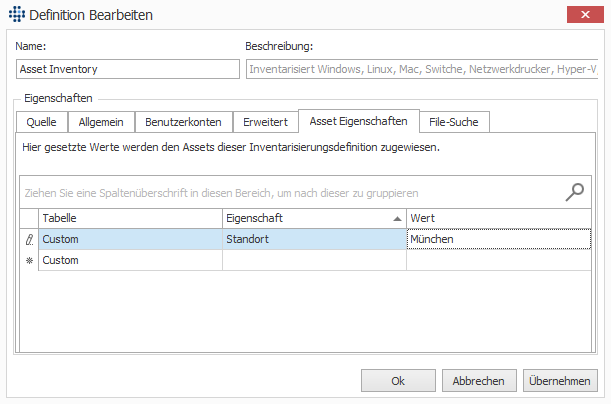Select the München value cell
611x404 pixels.
point(498,239)
